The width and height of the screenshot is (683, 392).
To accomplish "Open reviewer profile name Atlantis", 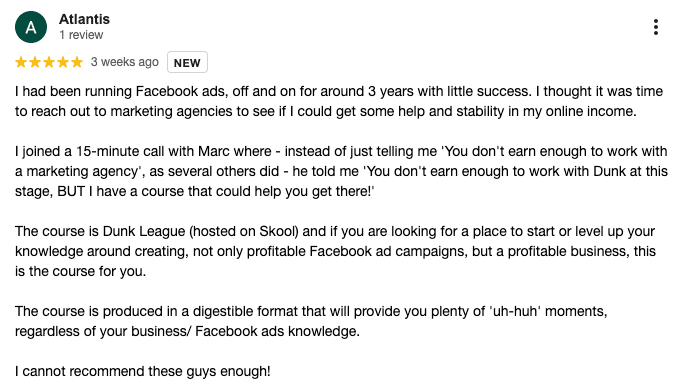I will tap(85, 19).
